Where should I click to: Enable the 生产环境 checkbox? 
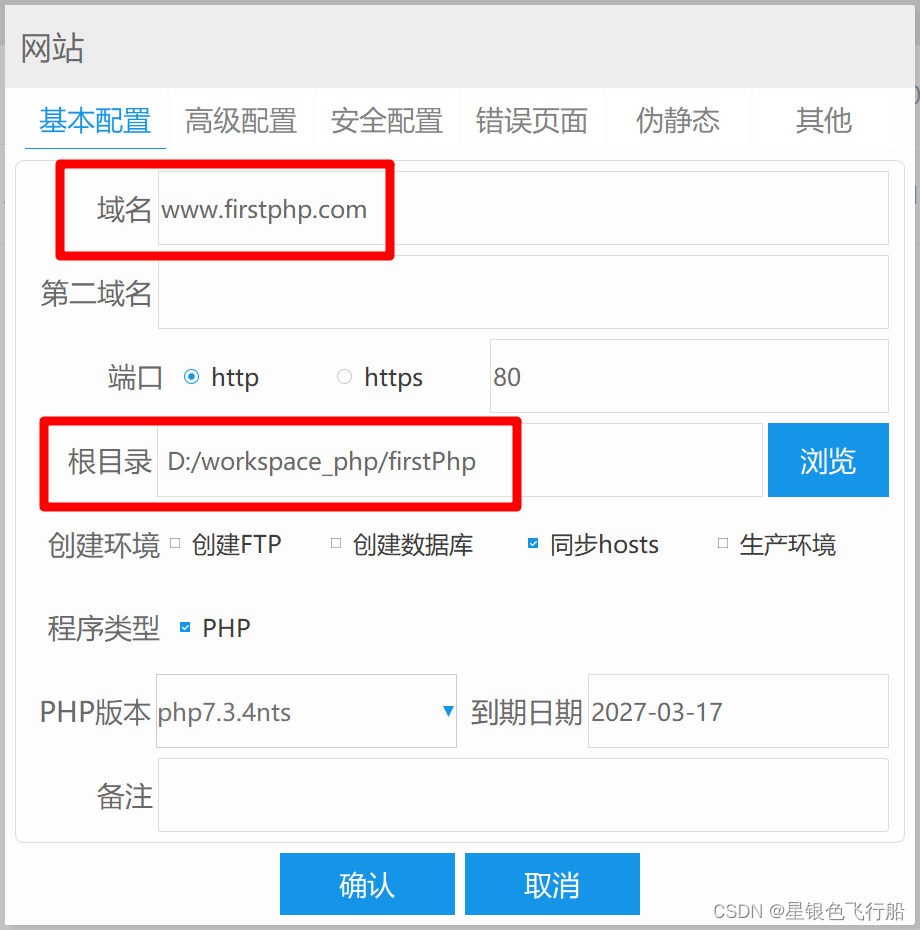click(722, 543)
